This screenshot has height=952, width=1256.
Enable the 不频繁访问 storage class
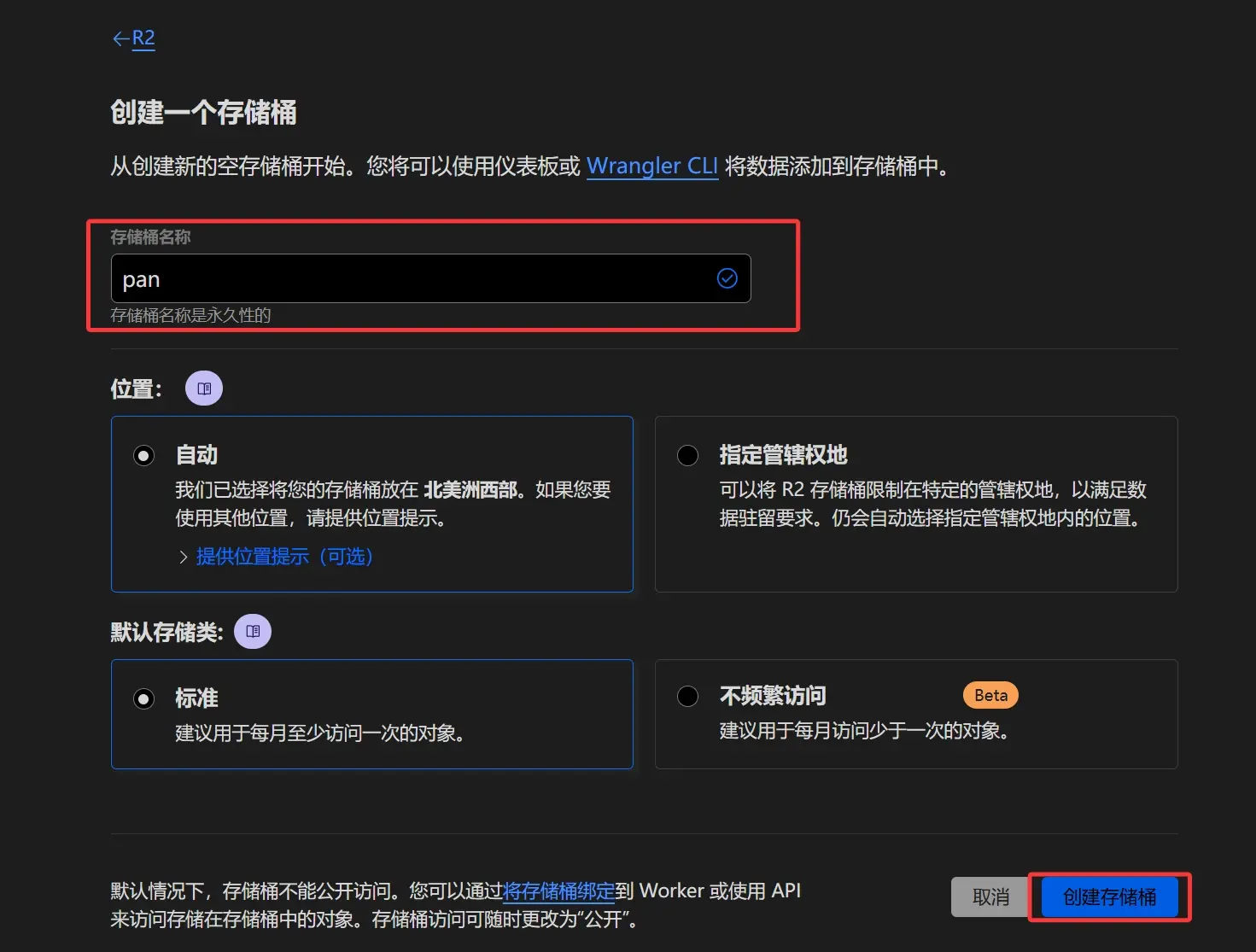coord(687,696)
